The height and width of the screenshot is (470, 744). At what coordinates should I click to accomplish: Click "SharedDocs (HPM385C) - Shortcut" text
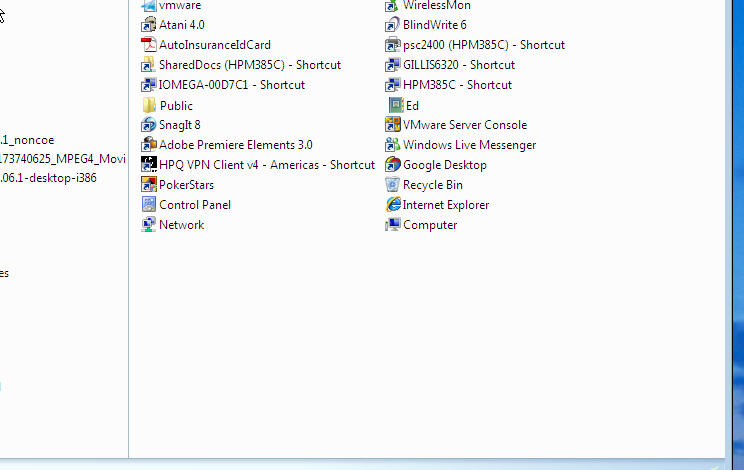[x=250, y=65]
